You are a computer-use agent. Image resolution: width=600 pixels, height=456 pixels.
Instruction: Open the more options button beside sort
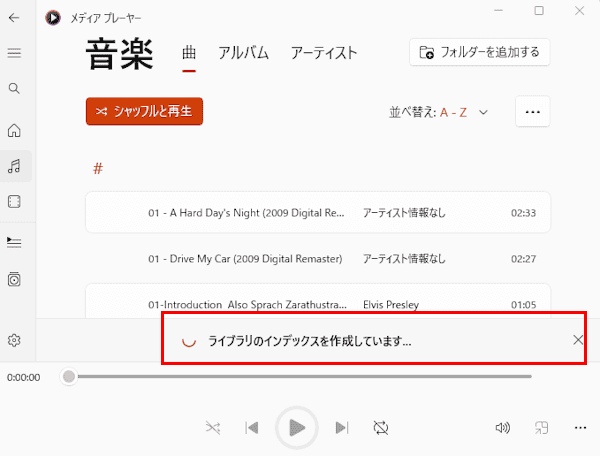click(x=533, y=112)
